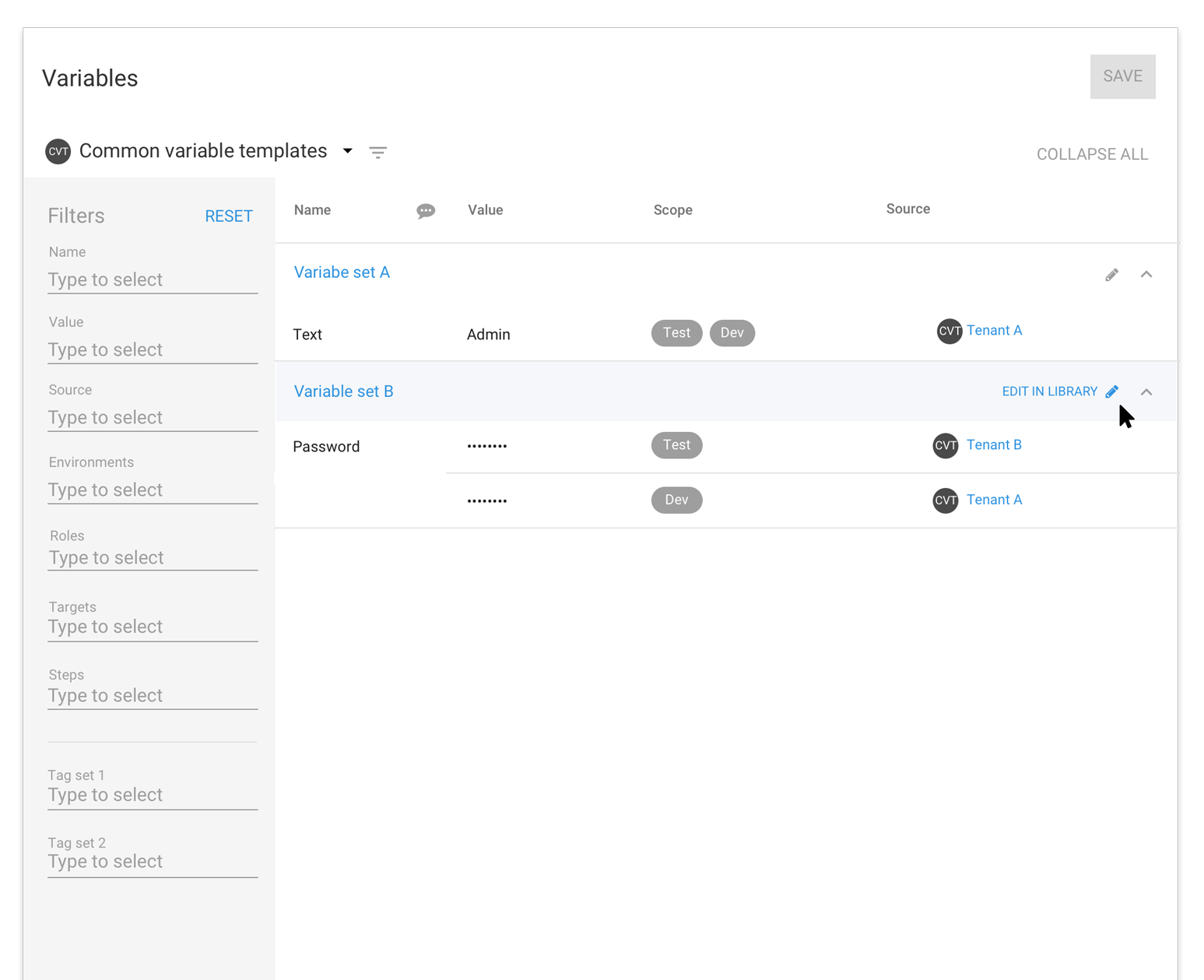Click the RESET link in the Filters panel

[229, 216]
